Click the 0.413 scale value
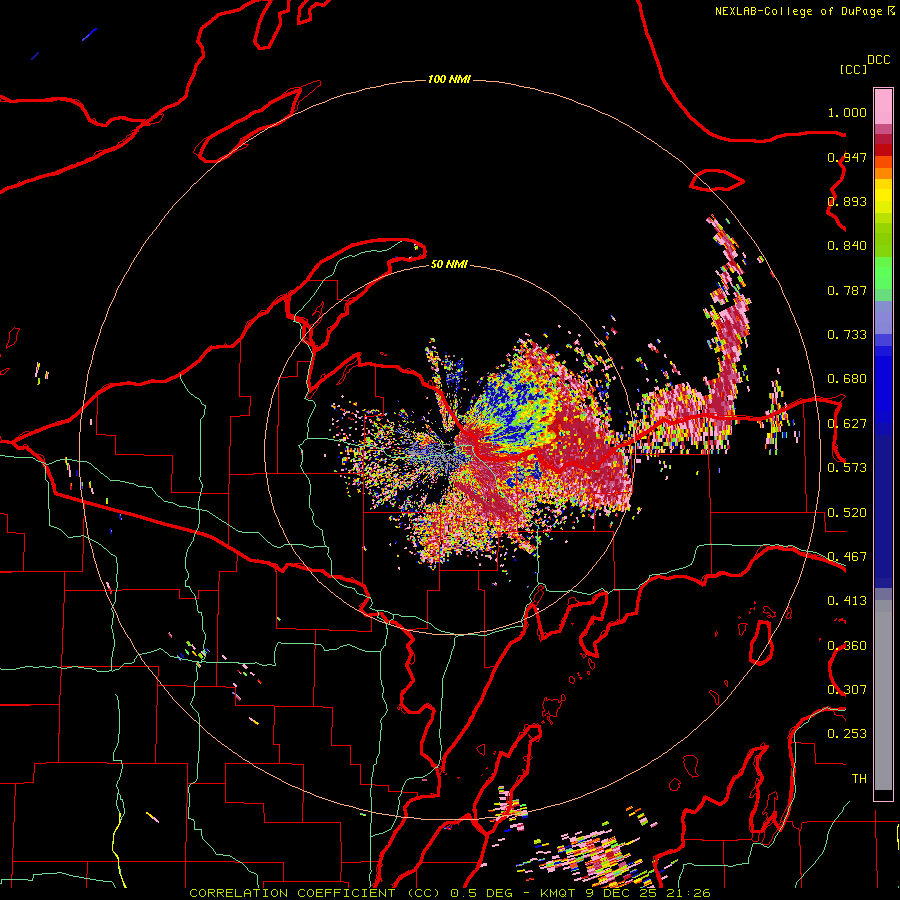The image size is (900, 900). tap(847, 601)
